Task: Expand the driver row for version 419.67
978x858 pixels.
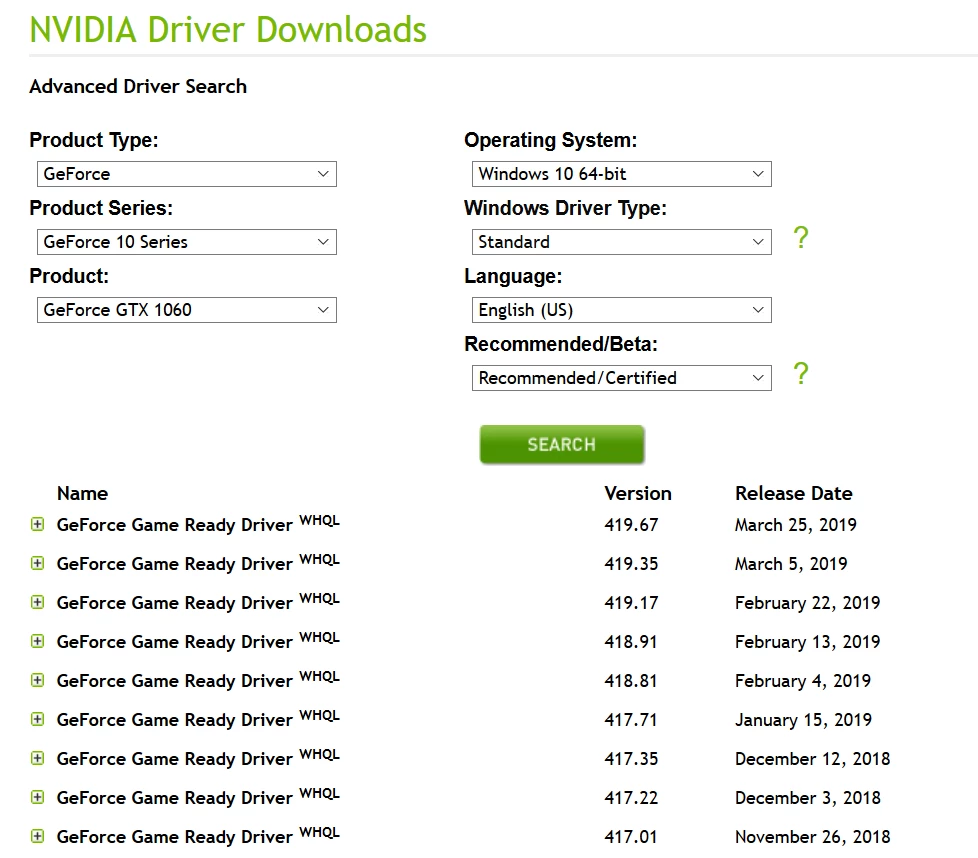Action: pos(37,524)
